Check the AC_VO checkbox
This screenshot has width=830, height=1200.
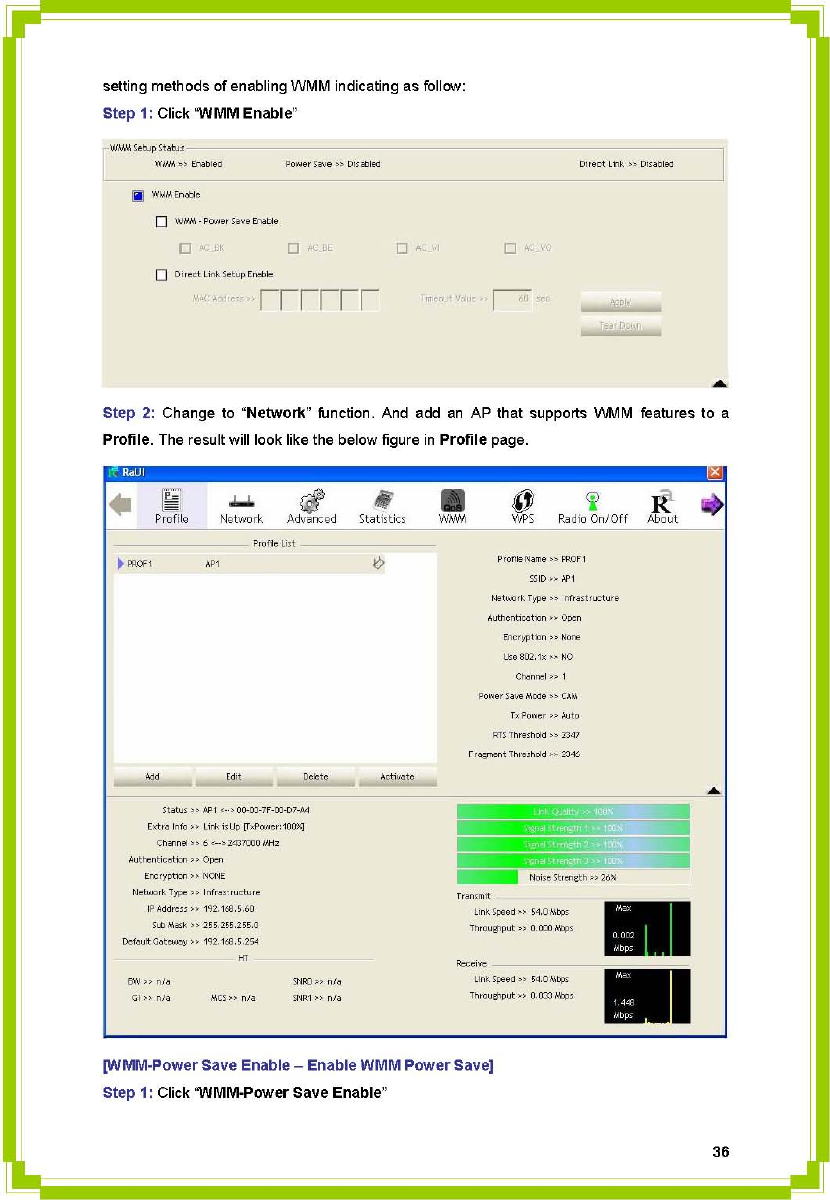click(x=510, y=248)
